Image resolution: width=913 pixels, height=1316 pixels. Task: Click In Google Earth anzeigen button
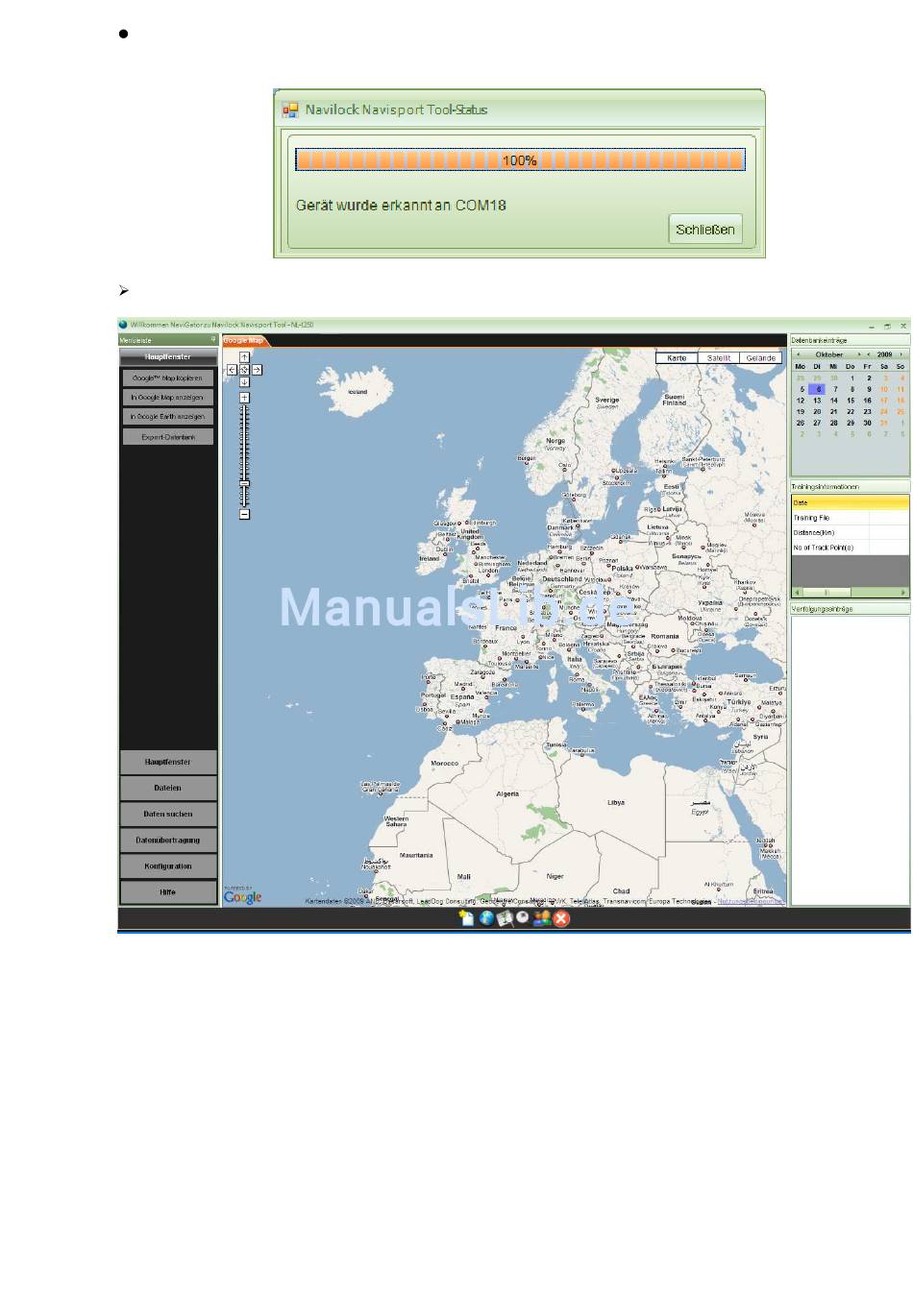168,417
